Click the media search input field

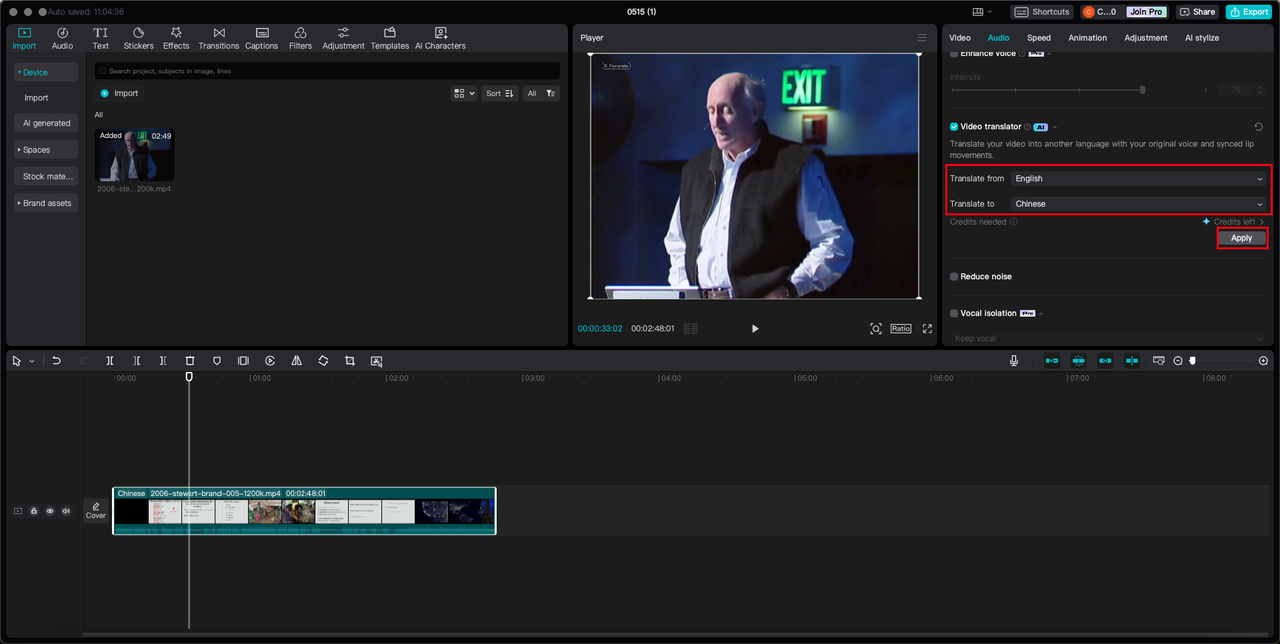click(327, 71)
